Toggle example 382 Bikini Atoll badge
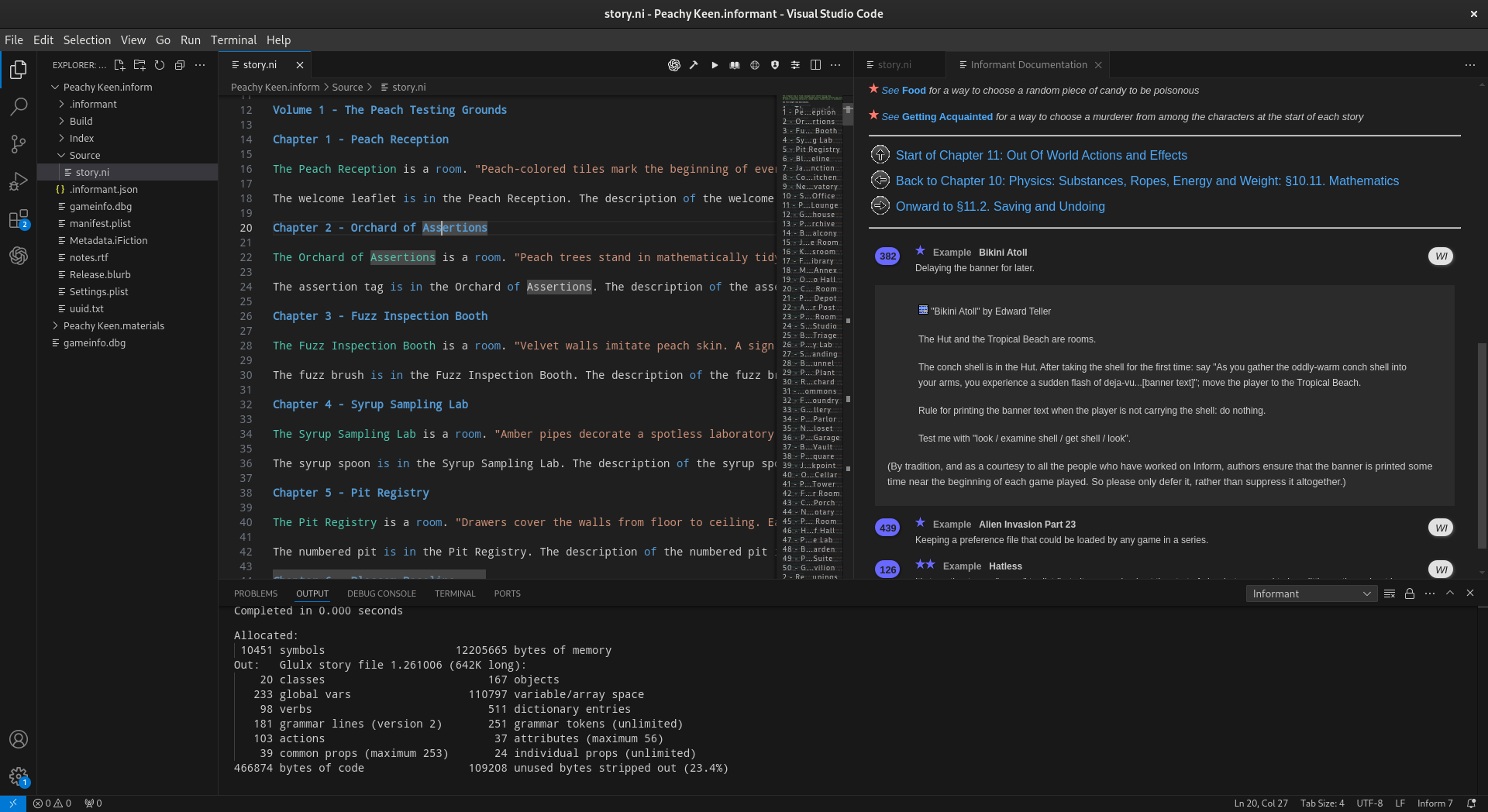The width and height of the screenshot is (1488, 812). 887,256
